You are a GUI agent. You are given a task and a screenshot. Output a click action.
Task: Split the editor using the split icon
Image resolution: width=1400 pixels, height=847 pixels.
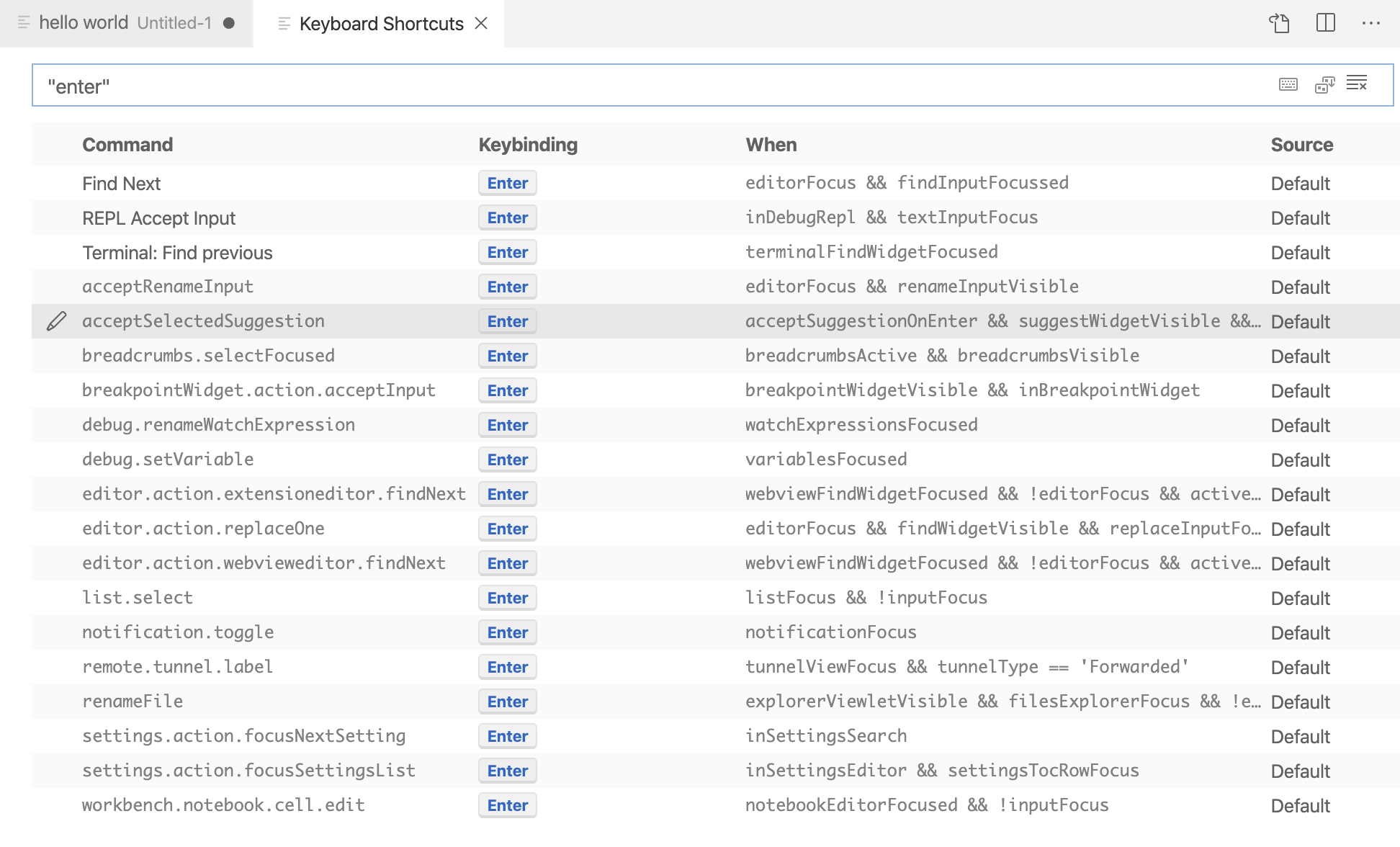click(1326, 23)
